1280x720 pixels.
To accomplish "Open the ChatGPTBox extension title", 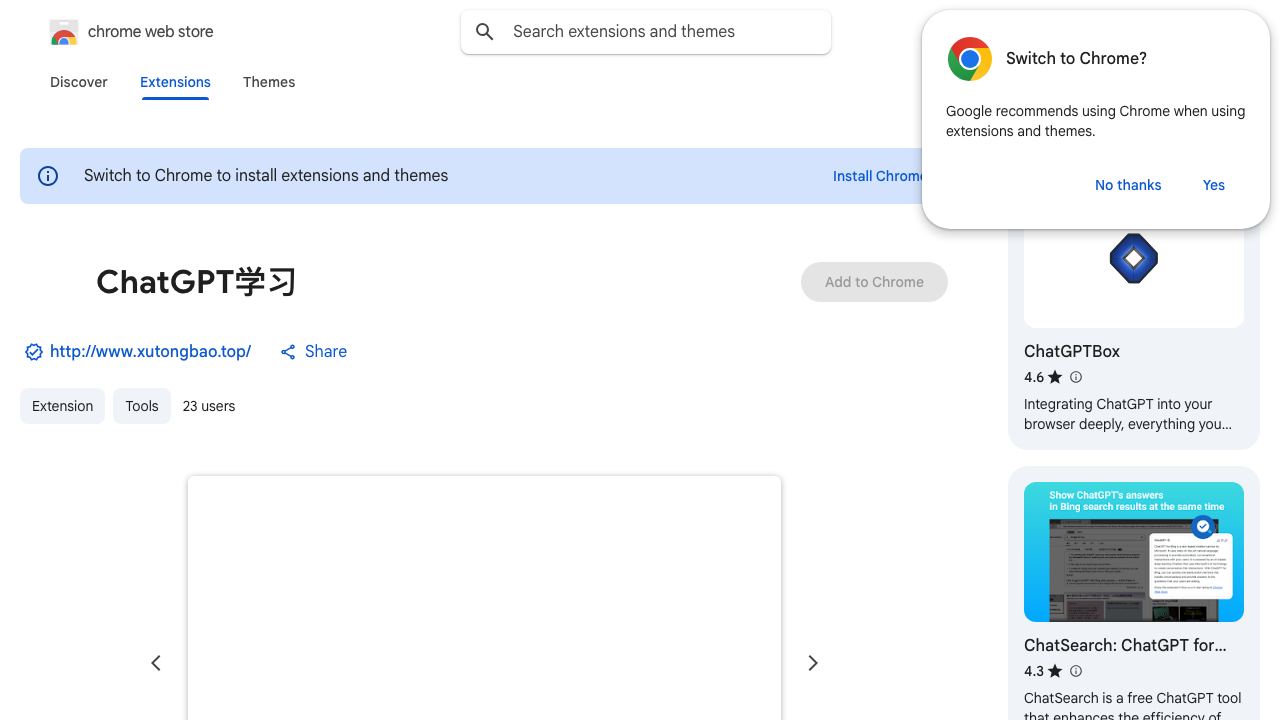I will pos(1072,351).
